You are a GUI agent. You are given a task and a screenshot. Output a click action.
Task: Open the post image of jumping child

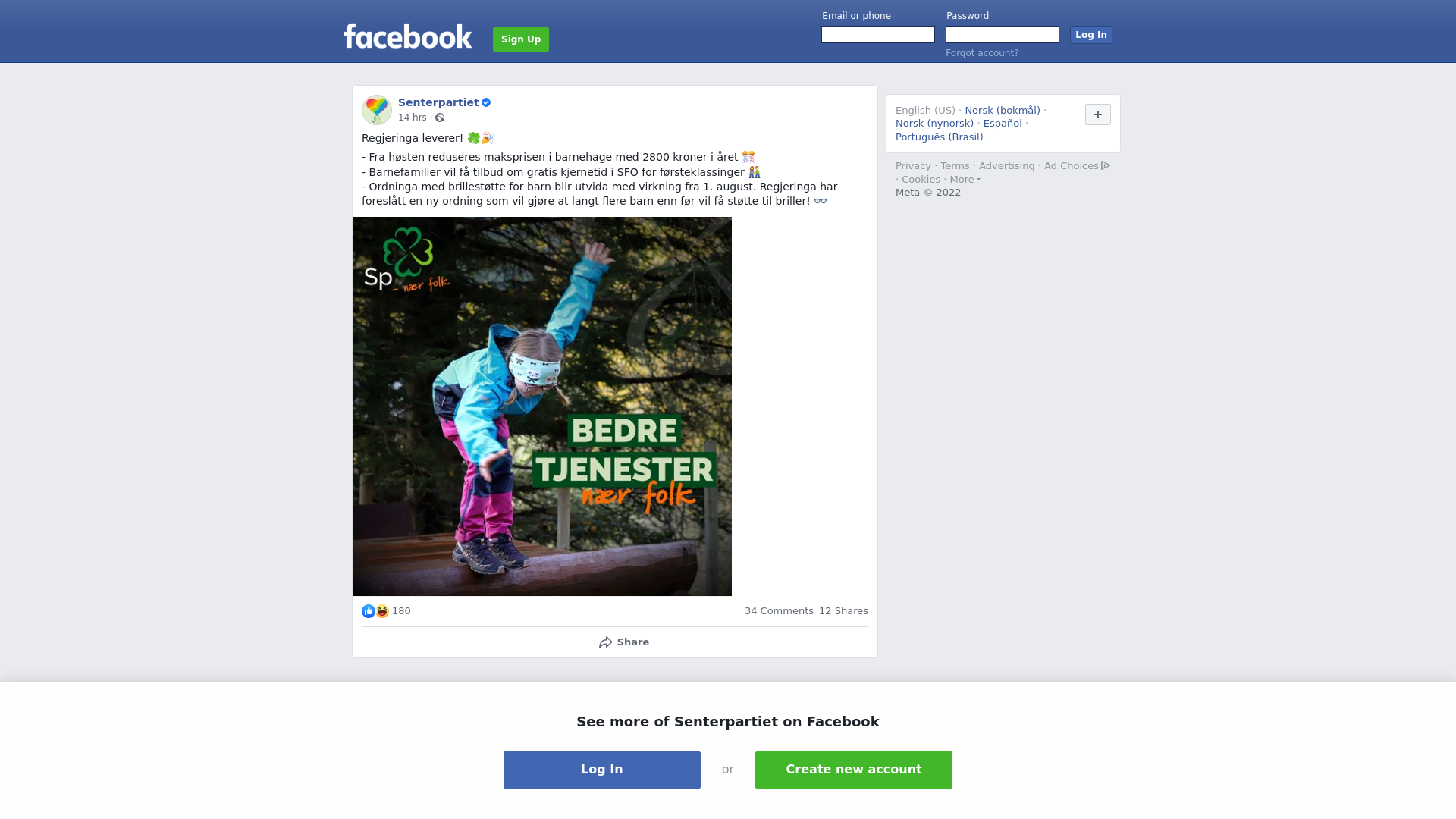click(x=542, y=406)
